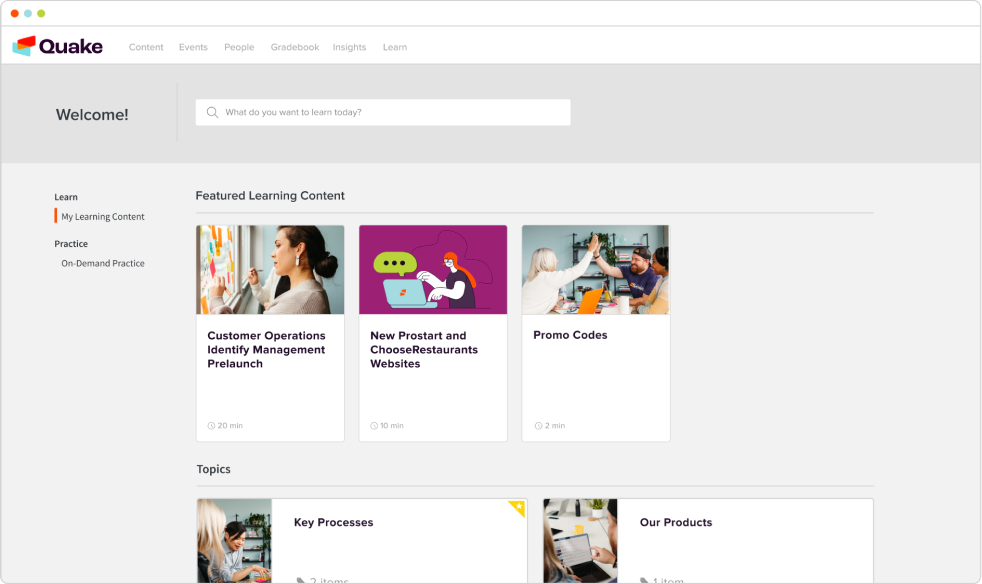This screenshot has width=982, height=584.
Task: Click the clock icon beside 2 min
Action: point(538,425)
